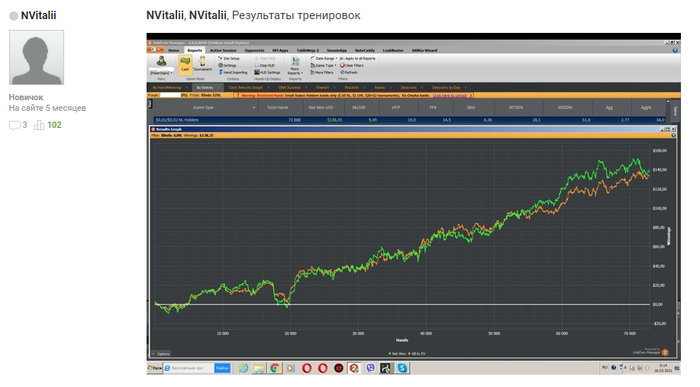Open the LeakBuster ribbon tab
The width and height of the screenshot is (700, 387).
click(x=393, y=50)
